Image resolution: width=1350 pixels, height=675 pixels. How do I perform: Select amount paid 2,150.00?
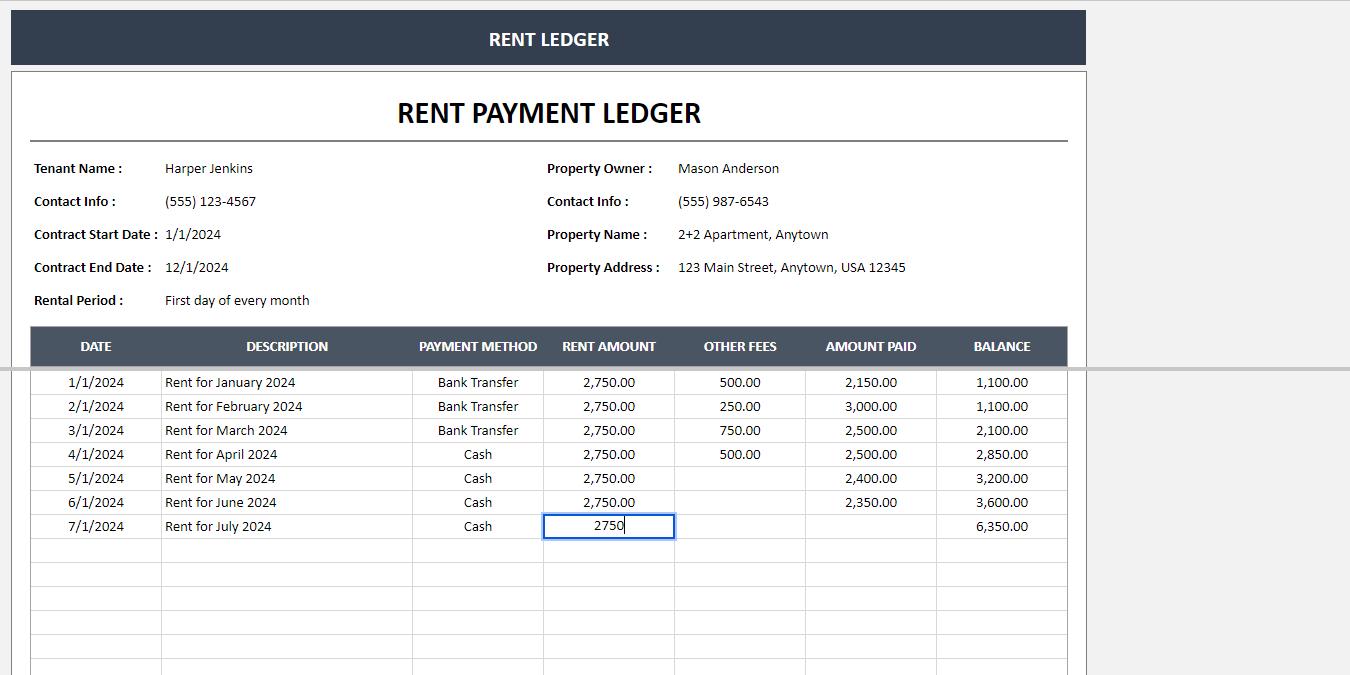pos(871,382)
